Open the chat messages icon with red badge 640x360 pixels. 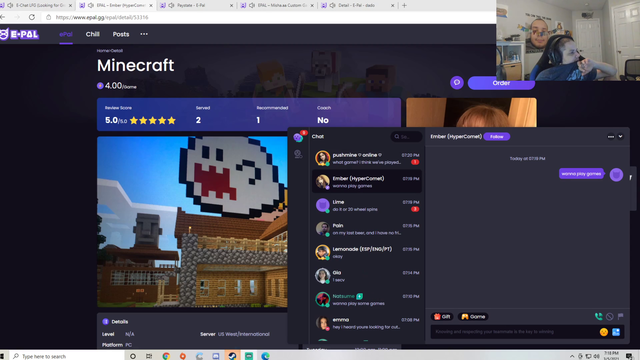point(298,137)
